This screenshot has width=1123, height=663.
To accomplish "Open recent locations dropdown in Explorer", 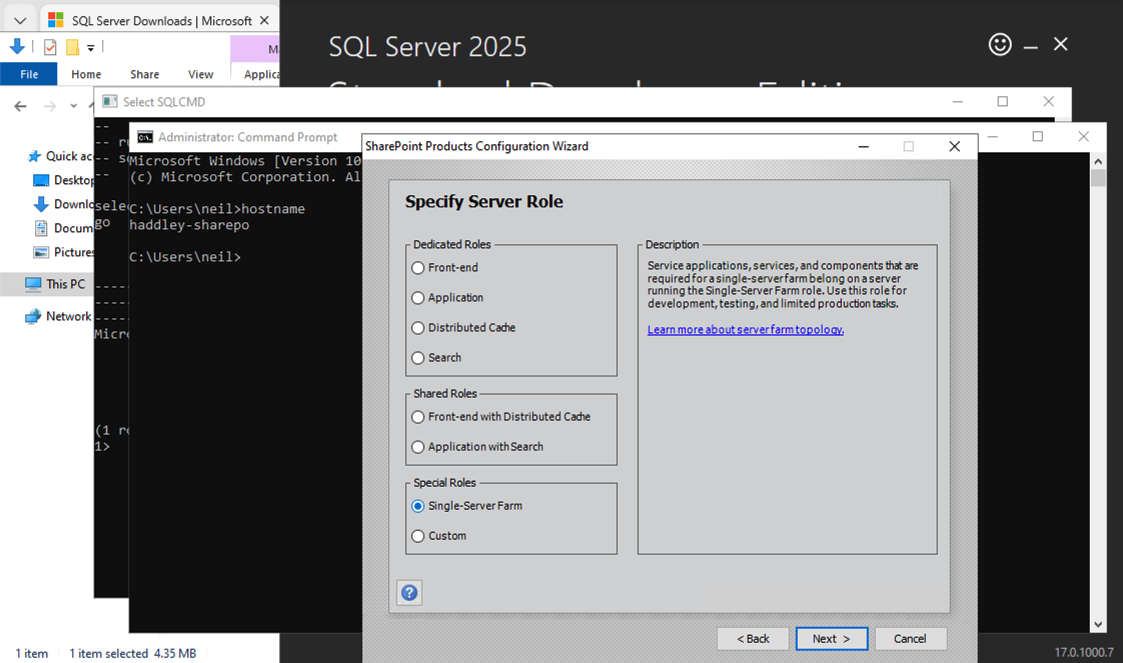I will point(74,106).
